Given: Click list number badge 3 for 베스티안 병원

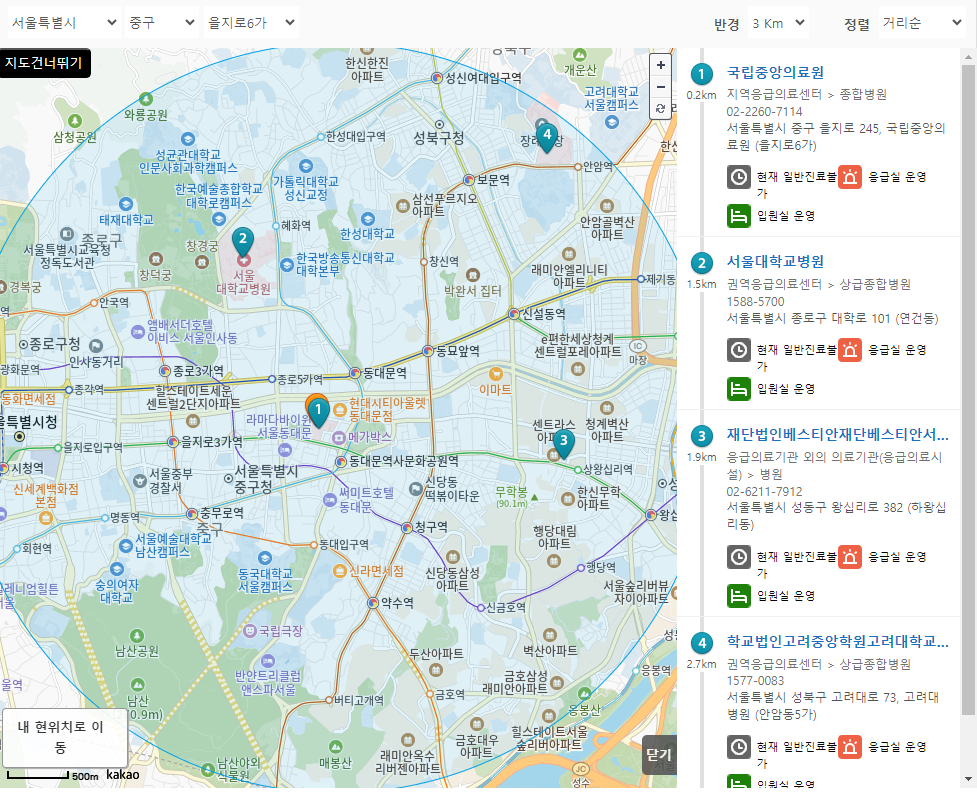Looking at the screenshot, I should click(x=702, y=436).
